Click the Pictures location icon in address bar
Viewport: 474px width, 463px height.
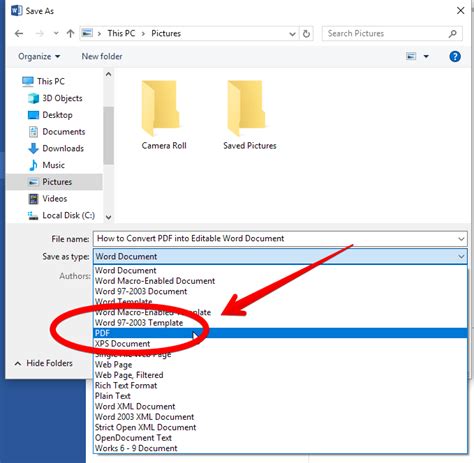tap(87, 33)
